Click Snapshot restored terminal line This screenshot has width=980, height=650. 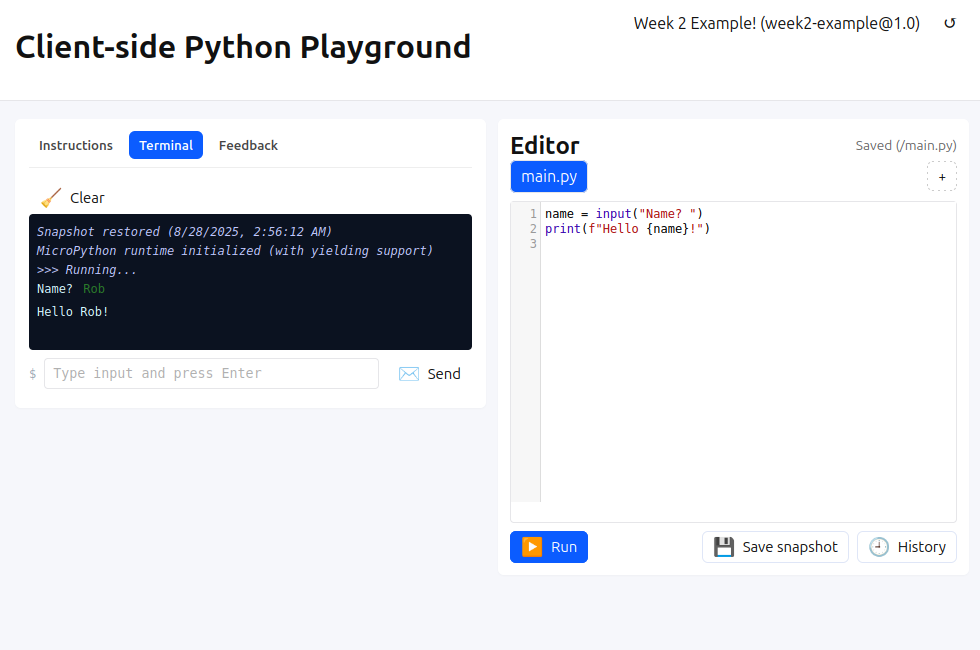(184, 231)
